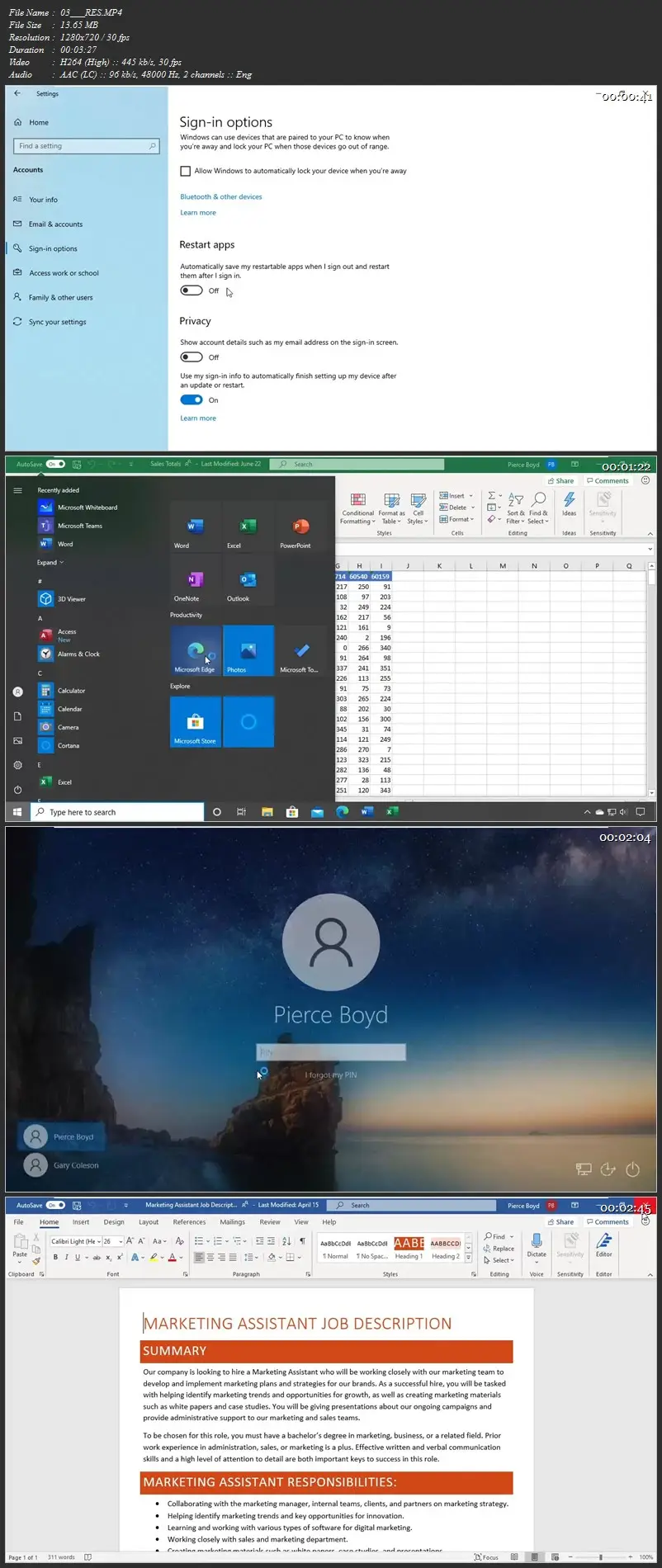Expand the Recently added list in Start
Screen dimensions: 662x1568
pos(50,563)
